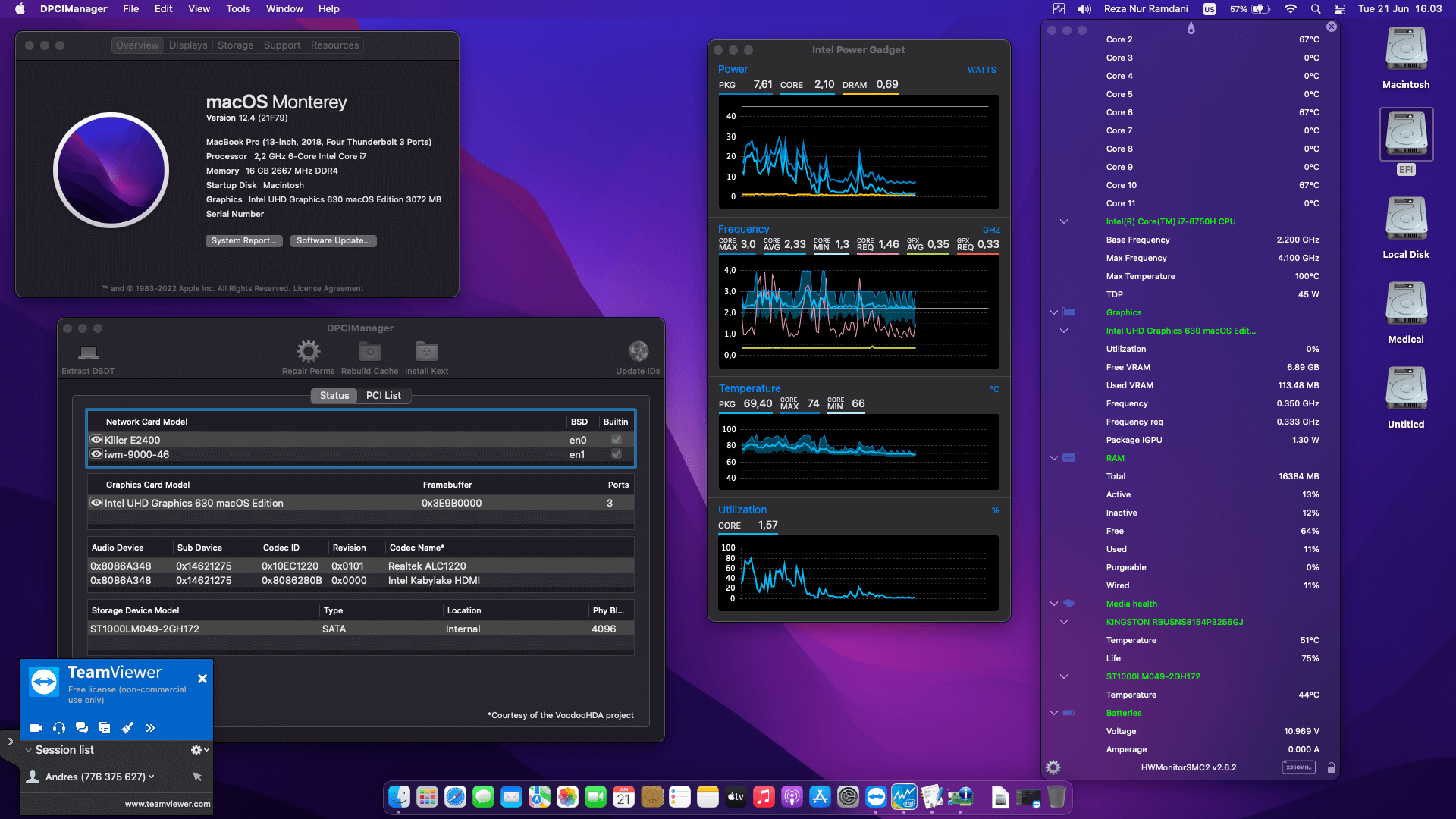Show more TeamViewer tools with double-arrow
1456x819 pixels.
[x=150, y=728]
